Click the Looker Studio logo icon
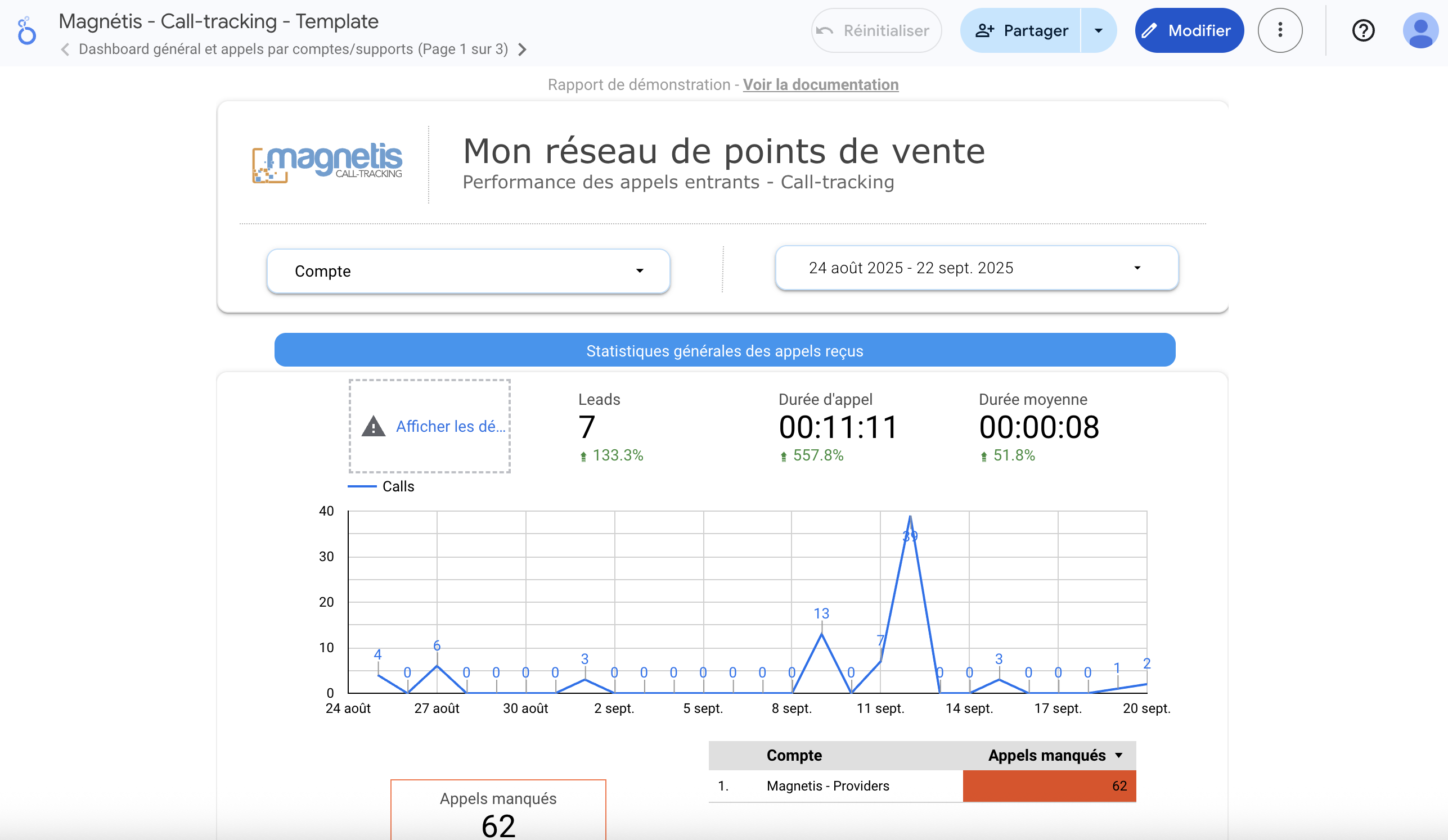This screenshot has height=840, width=1448. pos(26,31)
